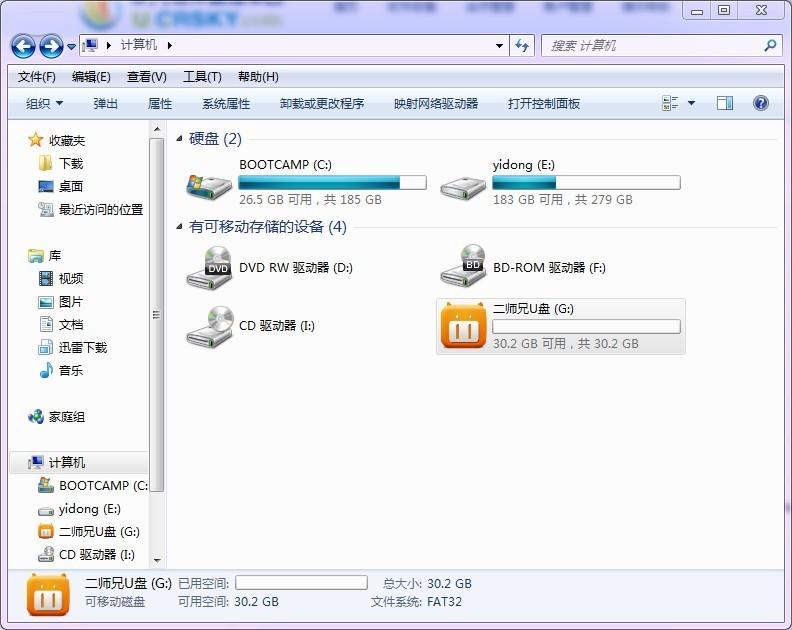Select 收藏夹 in navigation pane

57,140
